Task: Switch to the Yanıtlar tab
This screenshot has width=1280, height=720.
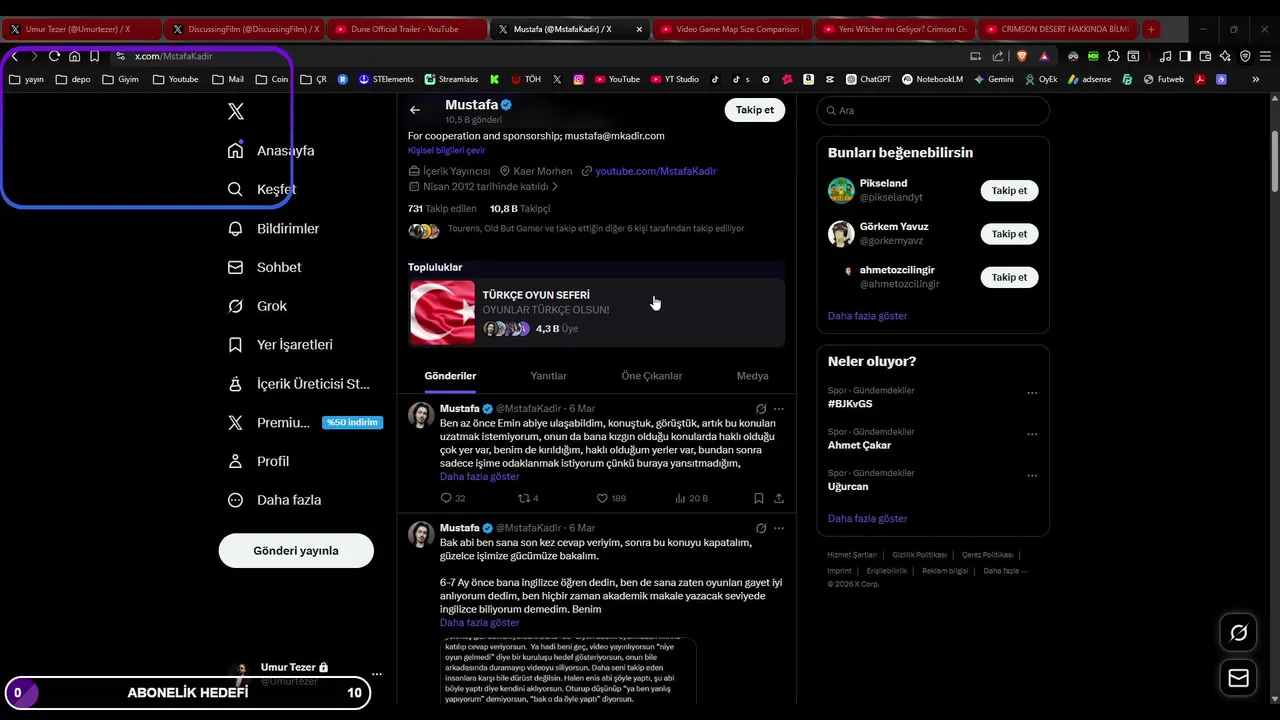Action: [548, 376]
